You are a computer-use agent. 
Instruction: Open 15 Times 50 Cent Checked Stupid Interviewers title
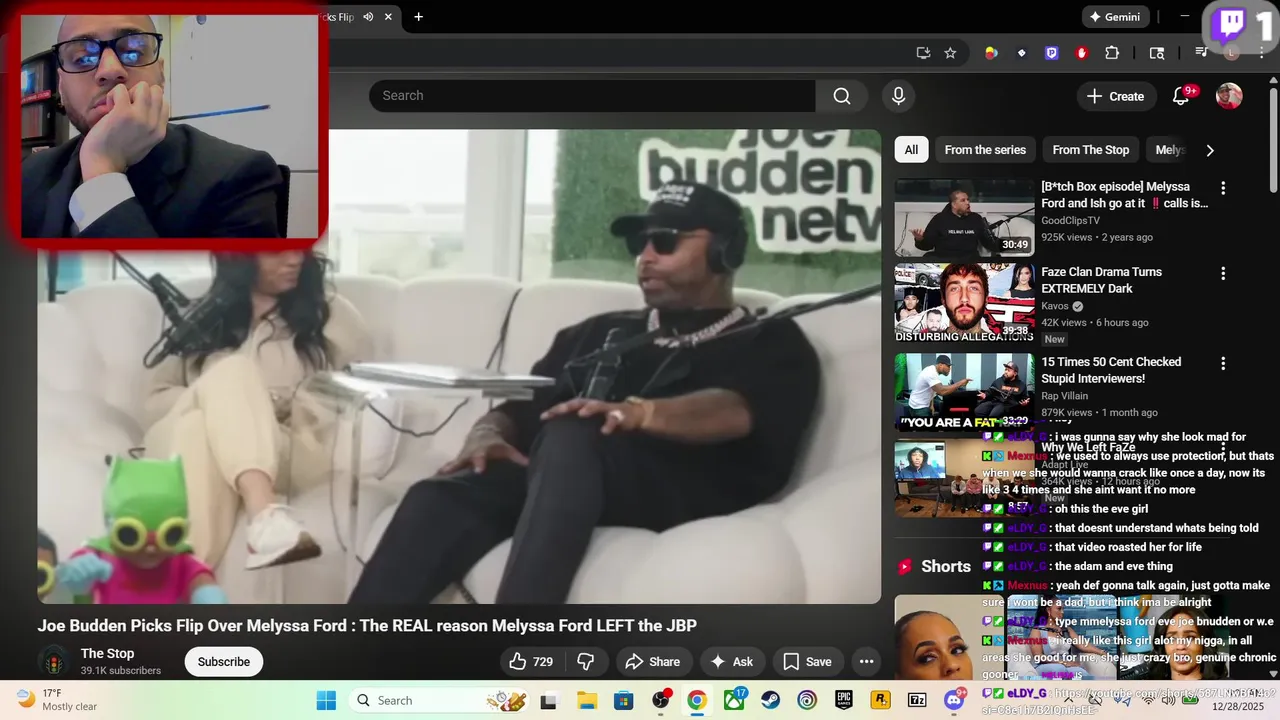[x=1111, y=370]
